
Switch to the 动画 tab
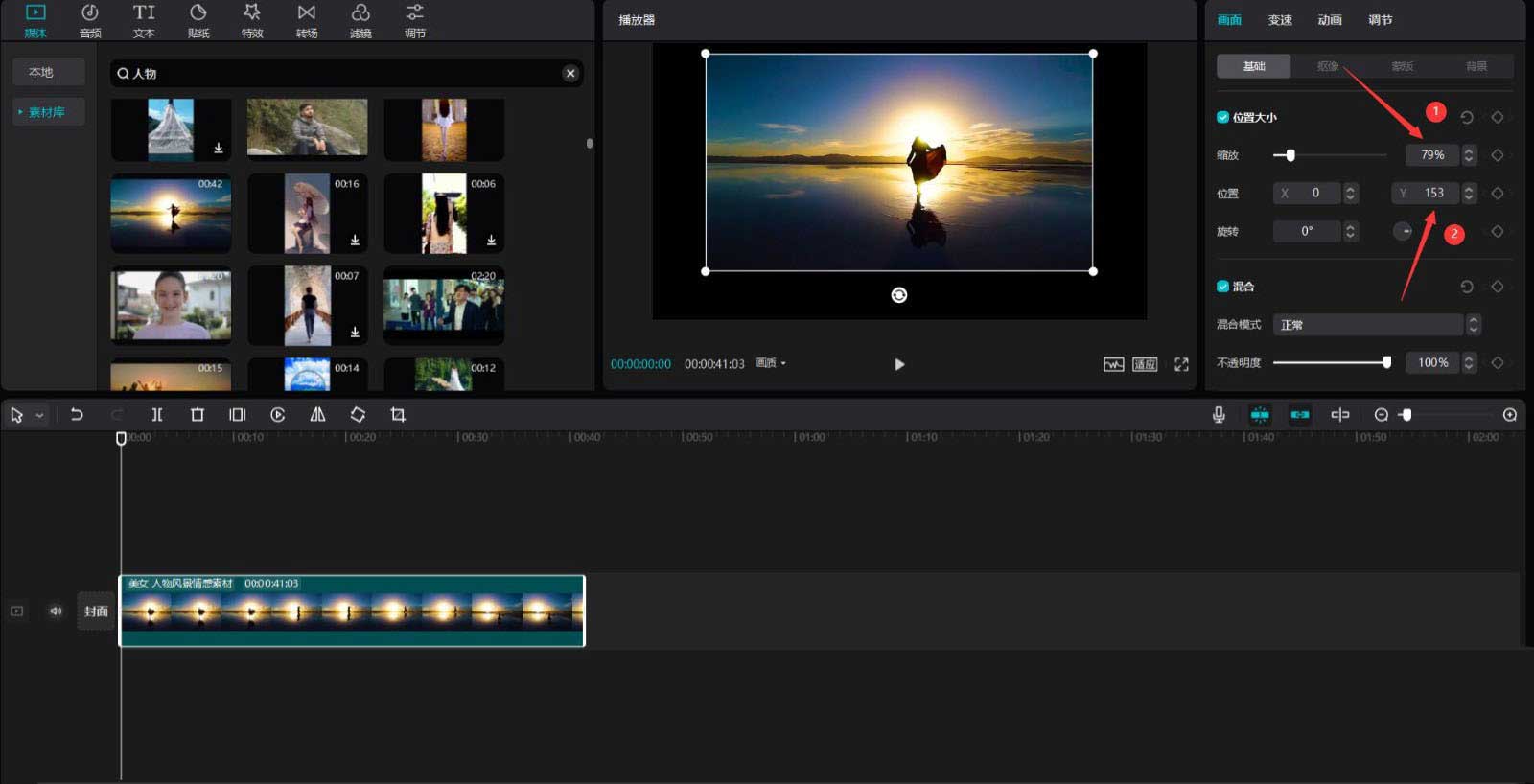[1330, 20]
